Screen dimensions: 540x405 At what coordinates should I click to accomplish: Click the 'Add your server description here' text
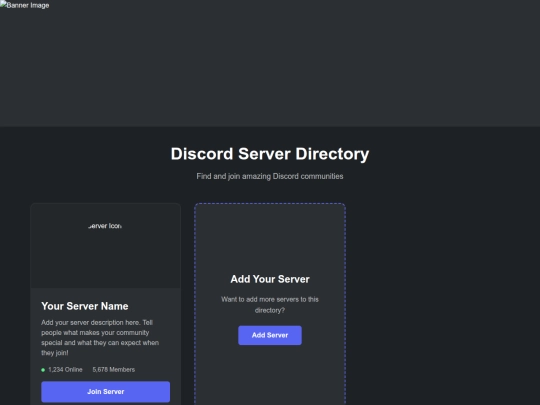pos(100,338)
